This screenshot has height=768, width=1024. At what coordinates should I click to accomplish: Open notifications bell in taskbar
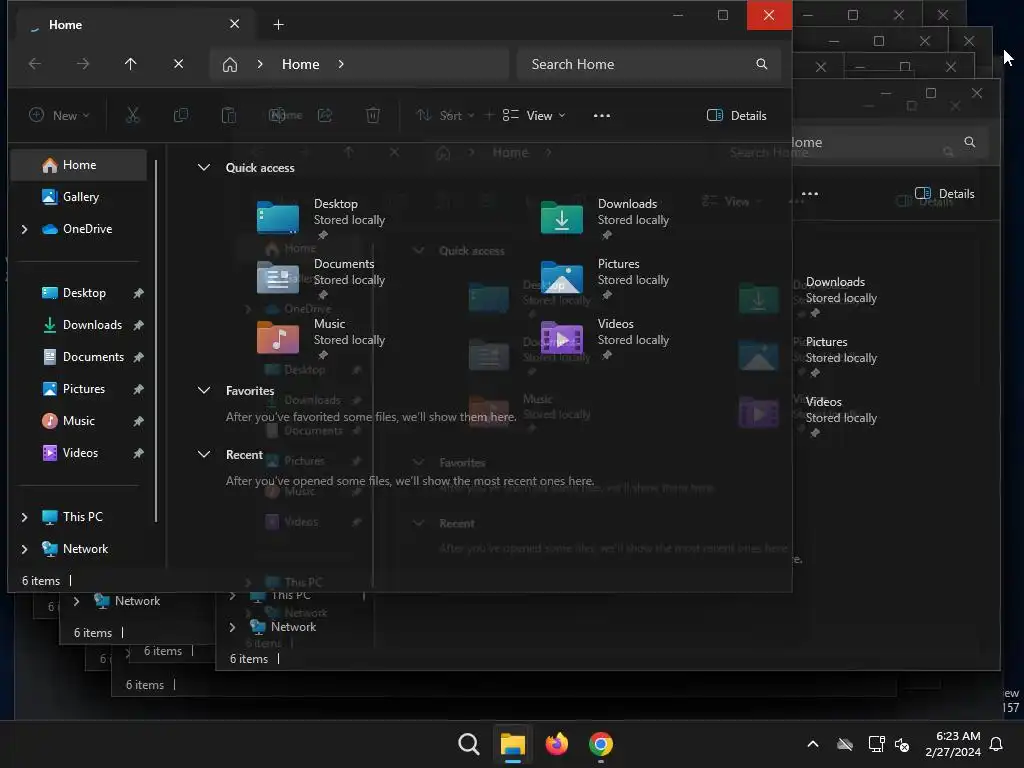pos(997,744)
